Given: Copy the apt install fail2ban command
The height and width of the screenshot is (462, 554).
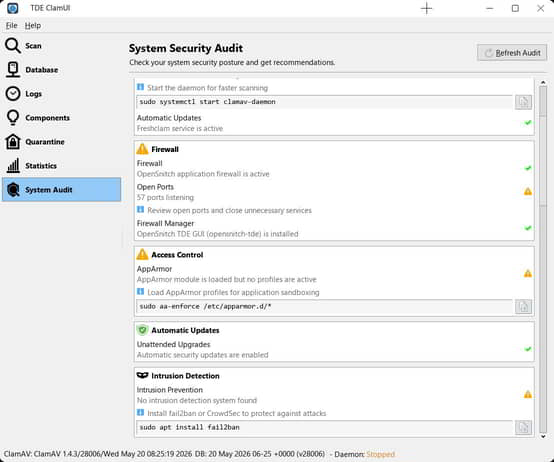Looking at the screenshot, I should tap(523, 427).
